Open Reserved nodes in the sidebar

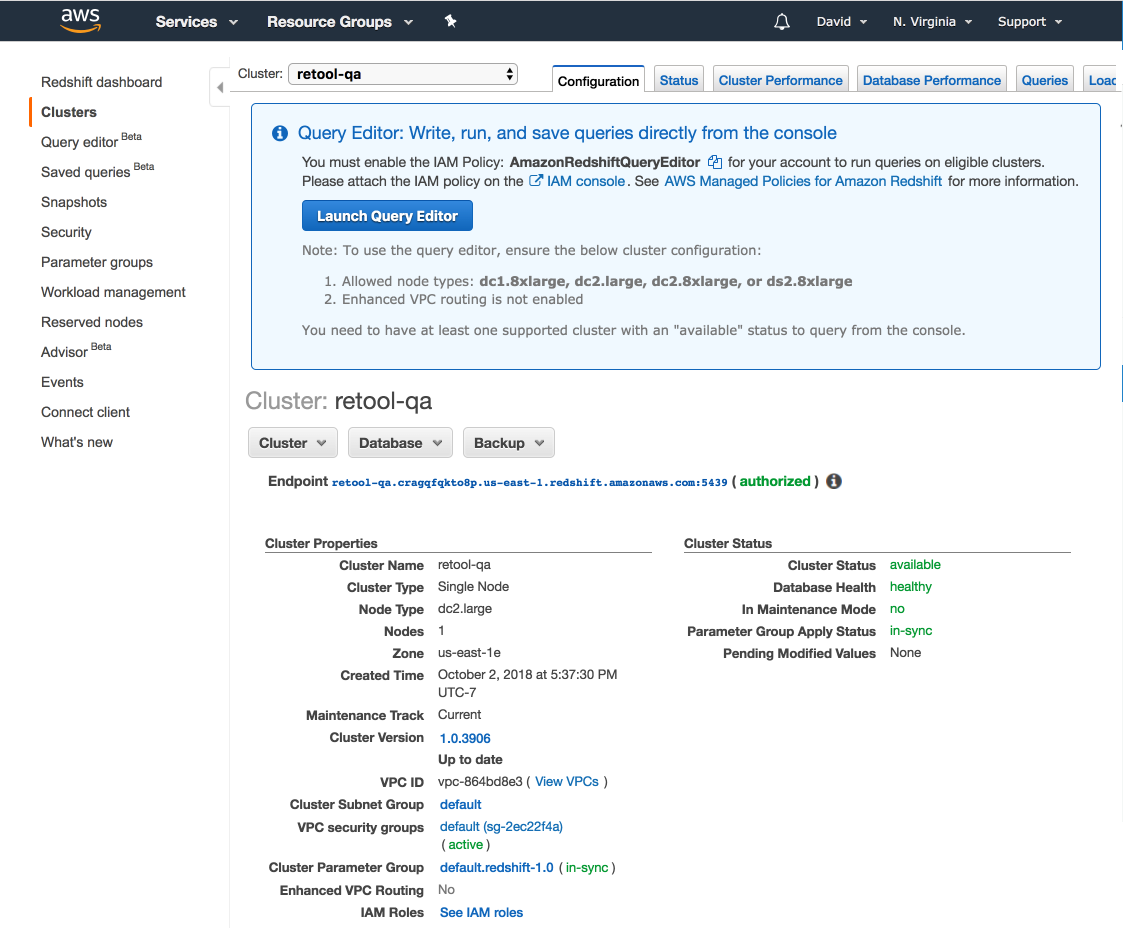click(x=92, y=322)
